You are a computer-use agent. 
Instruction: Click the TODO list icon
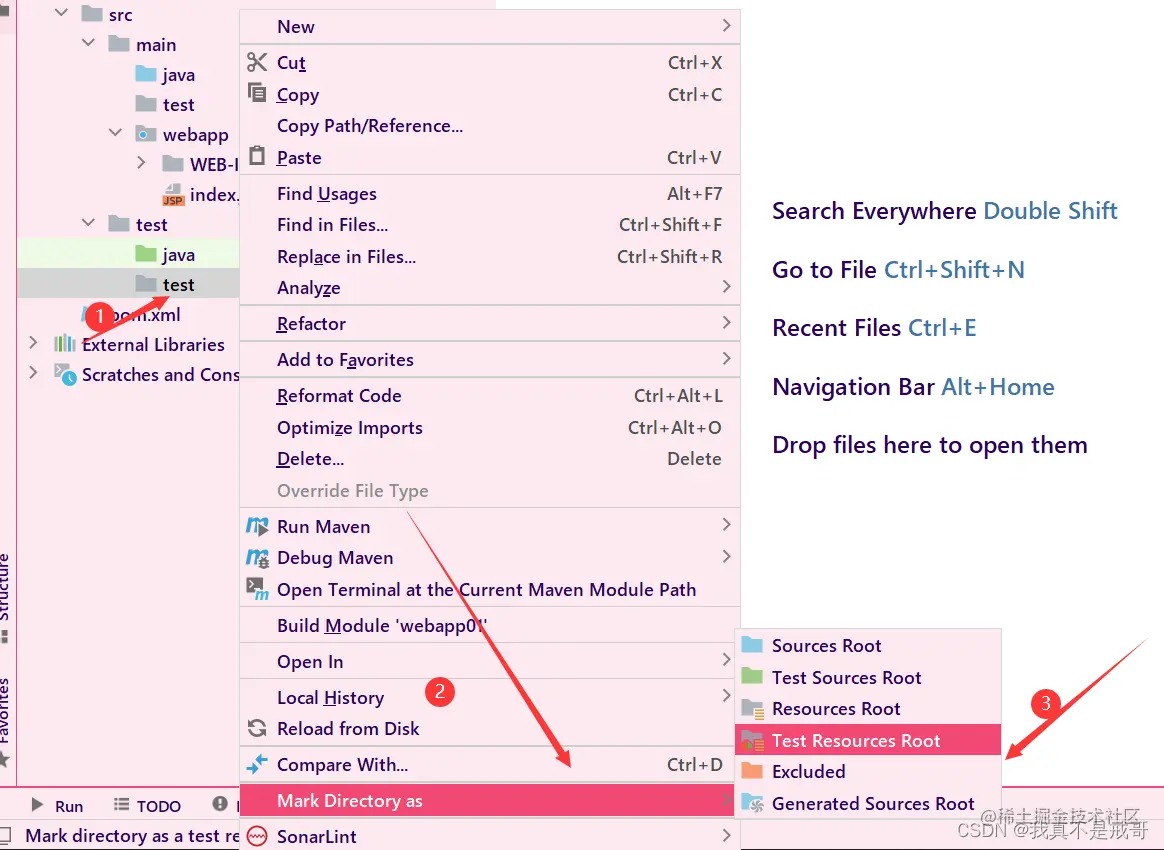click(x=120, y=805)
